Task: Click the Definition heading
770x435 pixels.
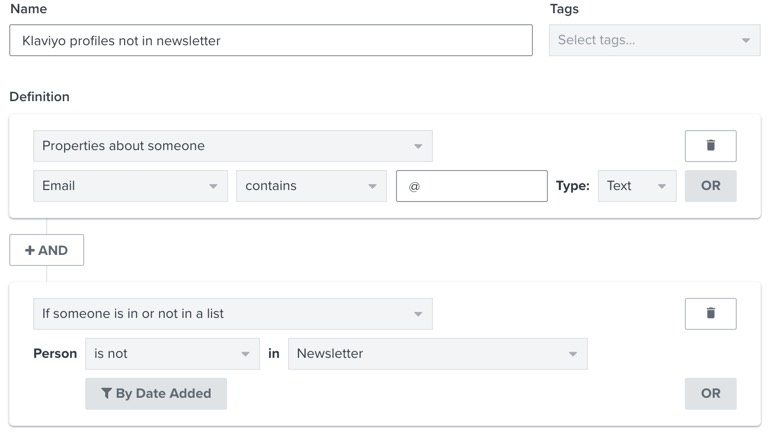Action: click(39, 97)
